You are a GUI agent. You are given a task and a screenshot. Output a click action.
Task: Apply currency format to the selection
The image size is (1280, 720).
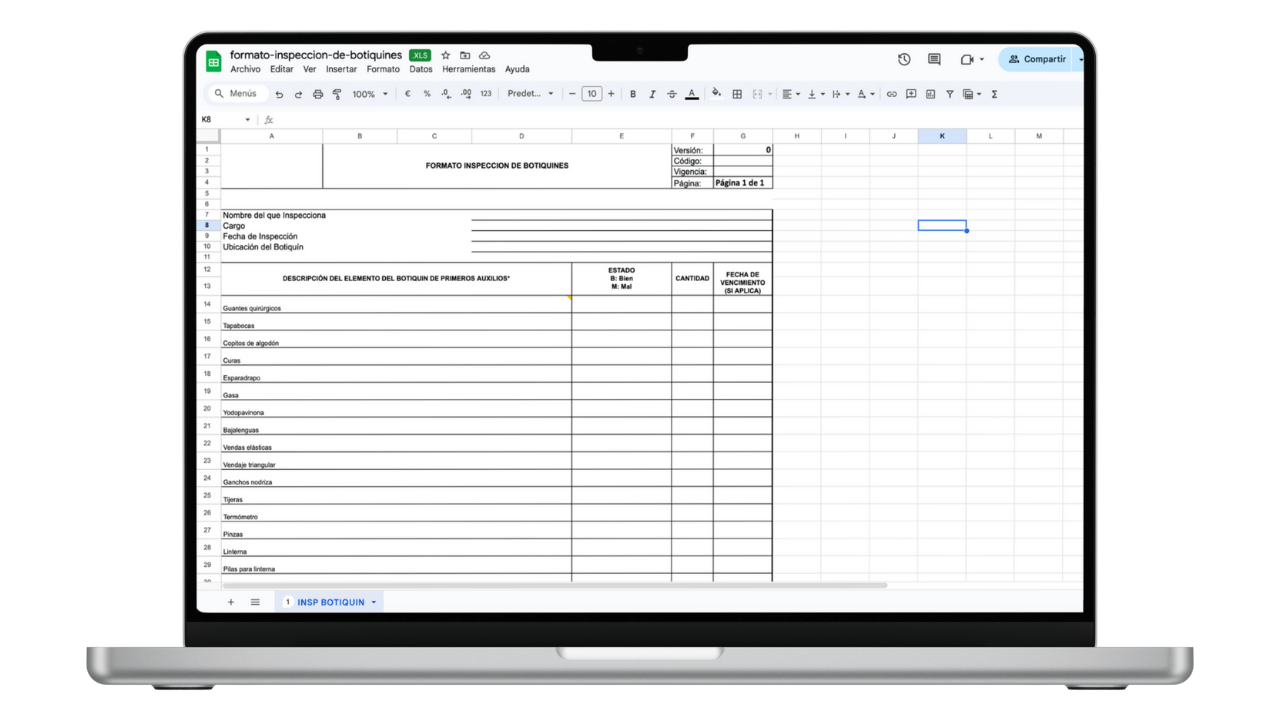[x=407, y=93]
